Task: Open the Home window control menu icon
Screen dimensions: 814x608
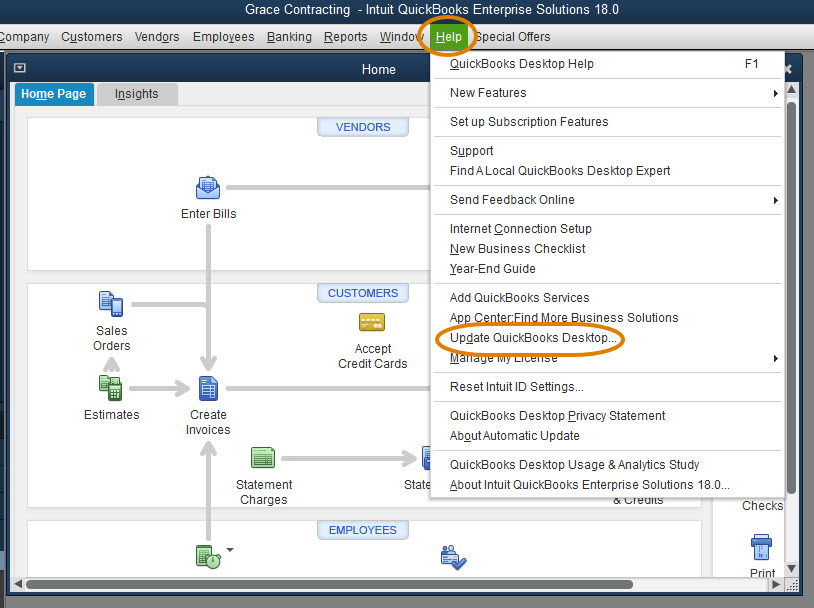Action: tap(20, 68)
